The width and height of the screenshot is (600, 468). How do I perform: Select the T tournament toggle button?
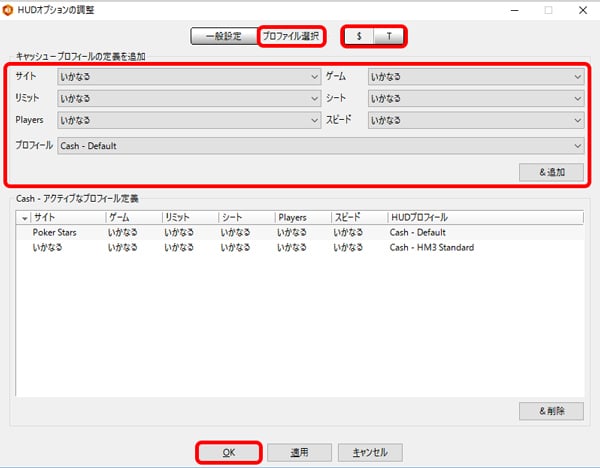pos(390,36)
